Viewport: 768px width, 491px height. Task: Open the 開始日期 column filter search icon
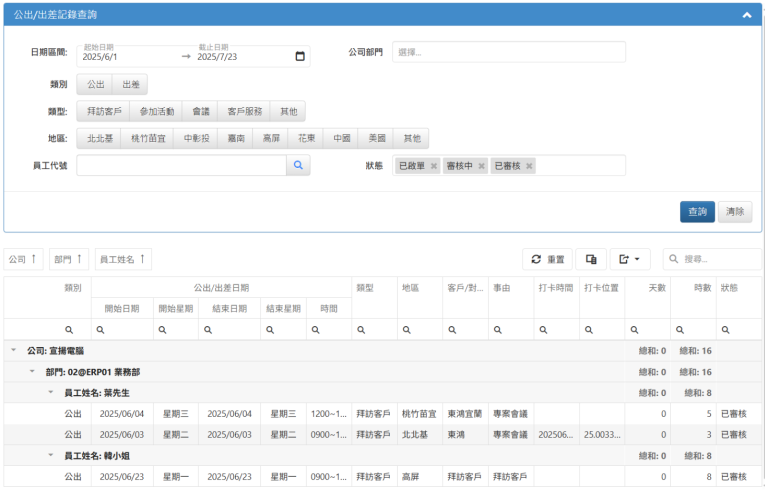coord(100,330)
